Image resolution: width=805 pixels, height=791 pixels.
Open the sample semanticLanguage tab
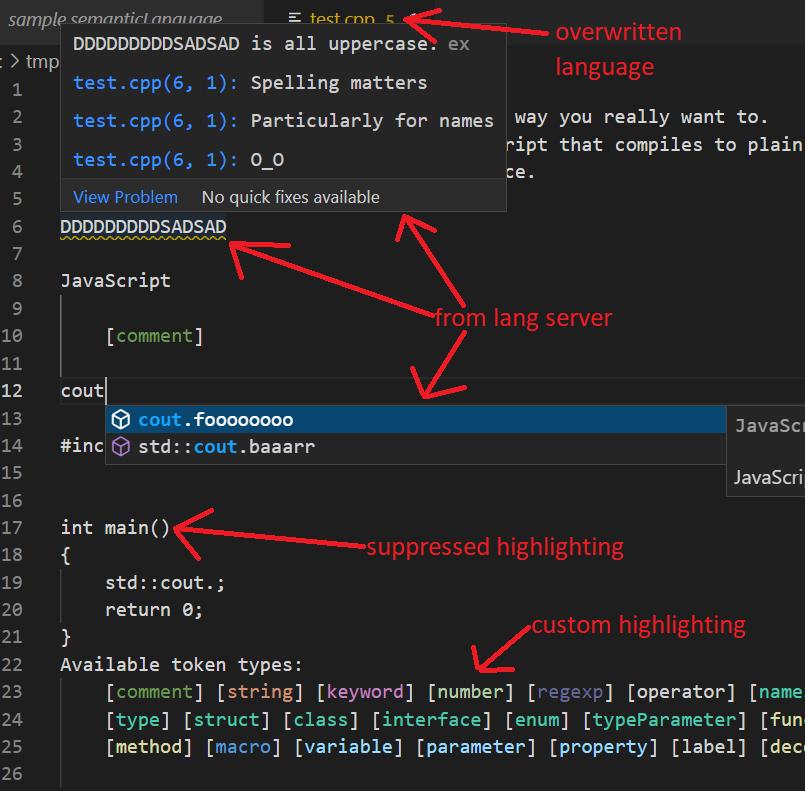tap(115, 19)
